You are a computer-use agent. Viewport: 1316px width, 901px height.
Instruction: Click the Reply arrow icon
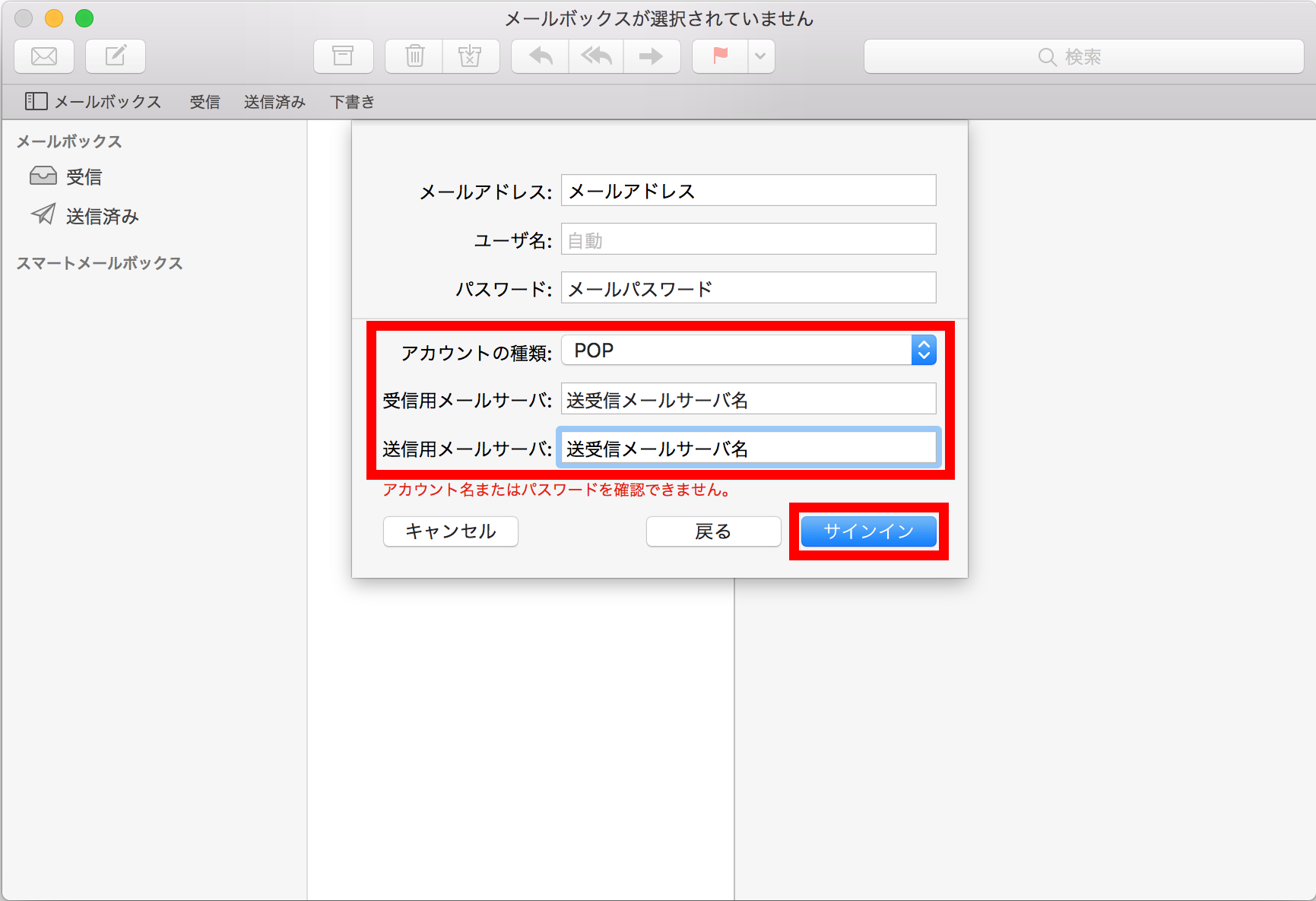(x=539, y=56)
